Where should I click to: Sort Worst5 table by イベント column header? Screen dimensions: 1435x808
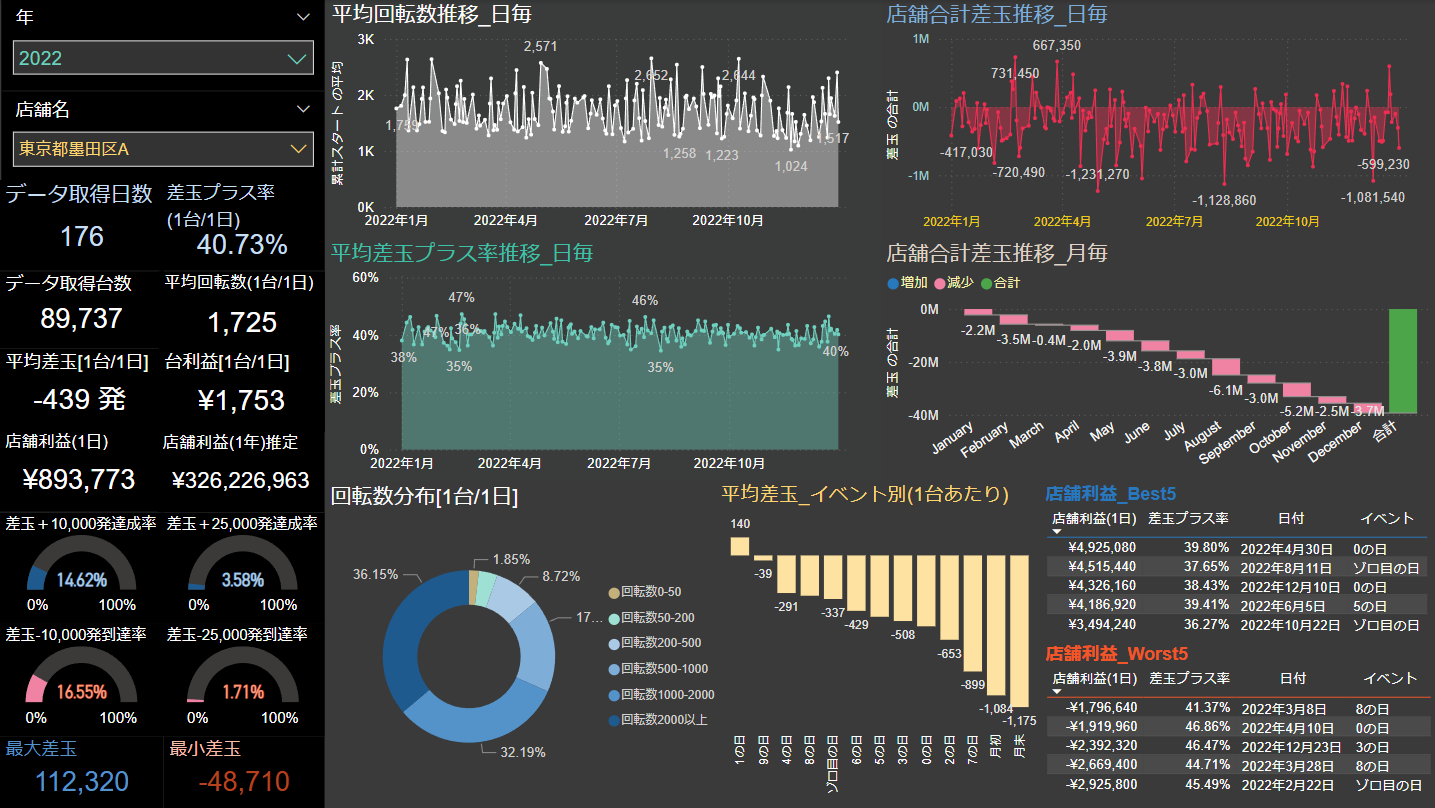[1389, 678]
